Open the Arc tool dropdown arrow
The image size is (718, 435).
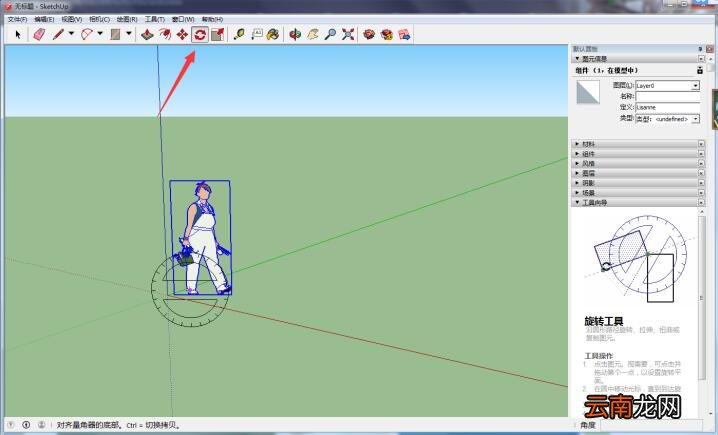[x=100, y=33]
